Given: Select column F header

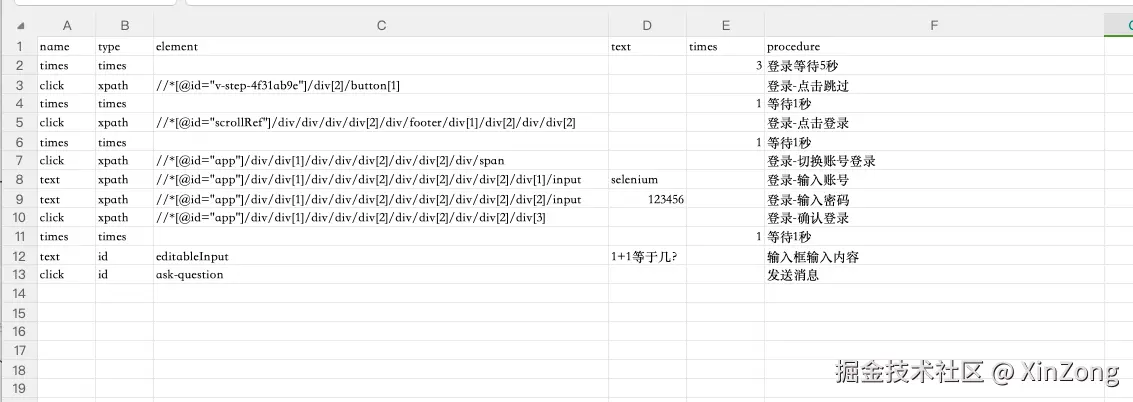Looking at the screenshot, I should (x=933, y=25).
